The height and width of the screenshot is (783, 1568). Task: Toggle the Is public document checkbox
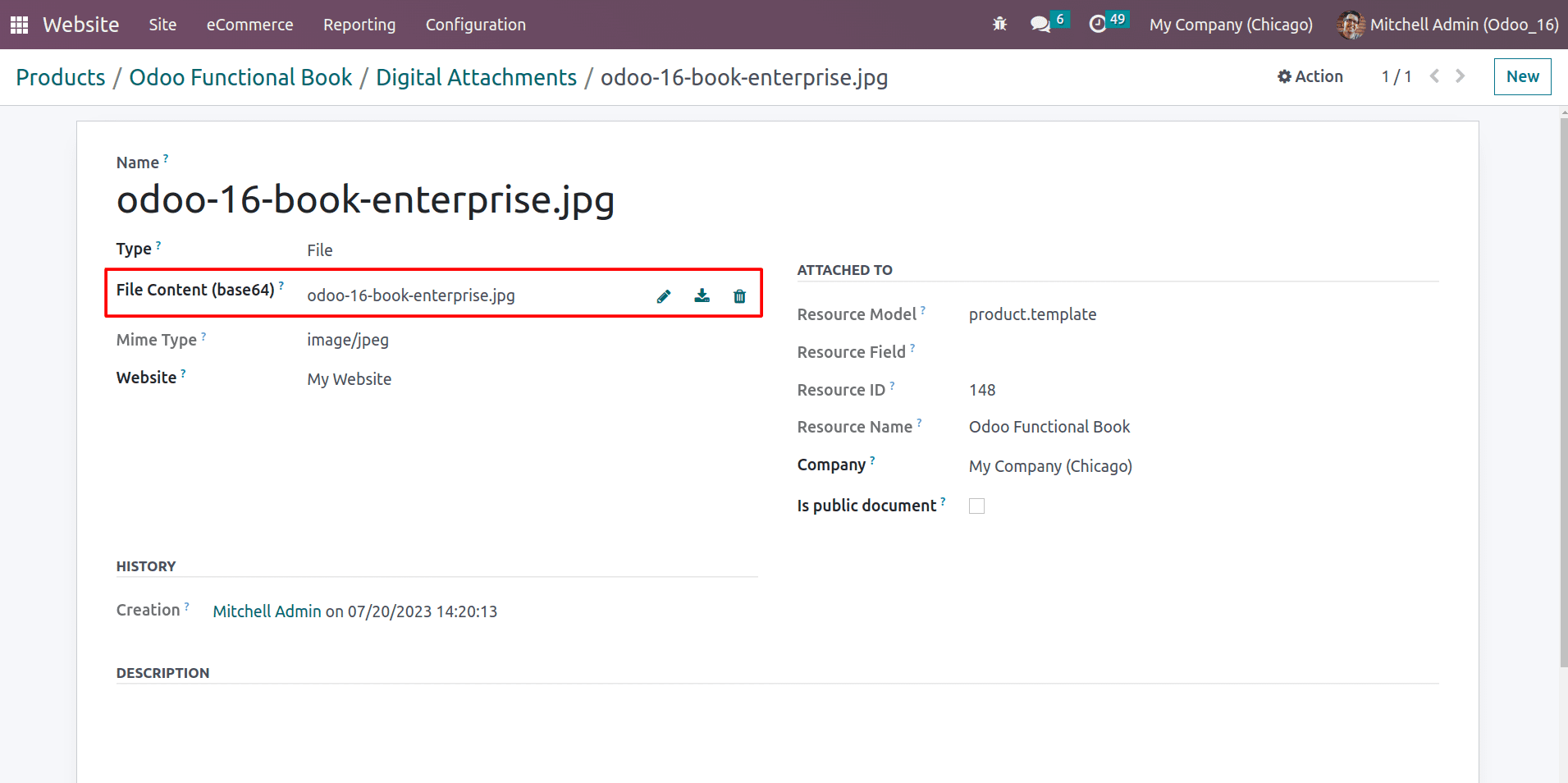[x=976, y=506]
